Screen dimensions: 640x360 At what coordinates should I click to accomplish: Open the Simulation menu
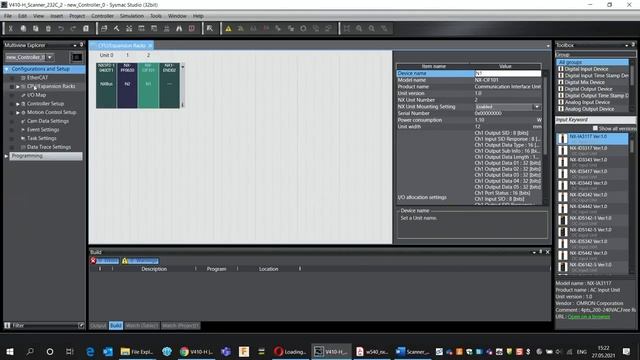131,16
